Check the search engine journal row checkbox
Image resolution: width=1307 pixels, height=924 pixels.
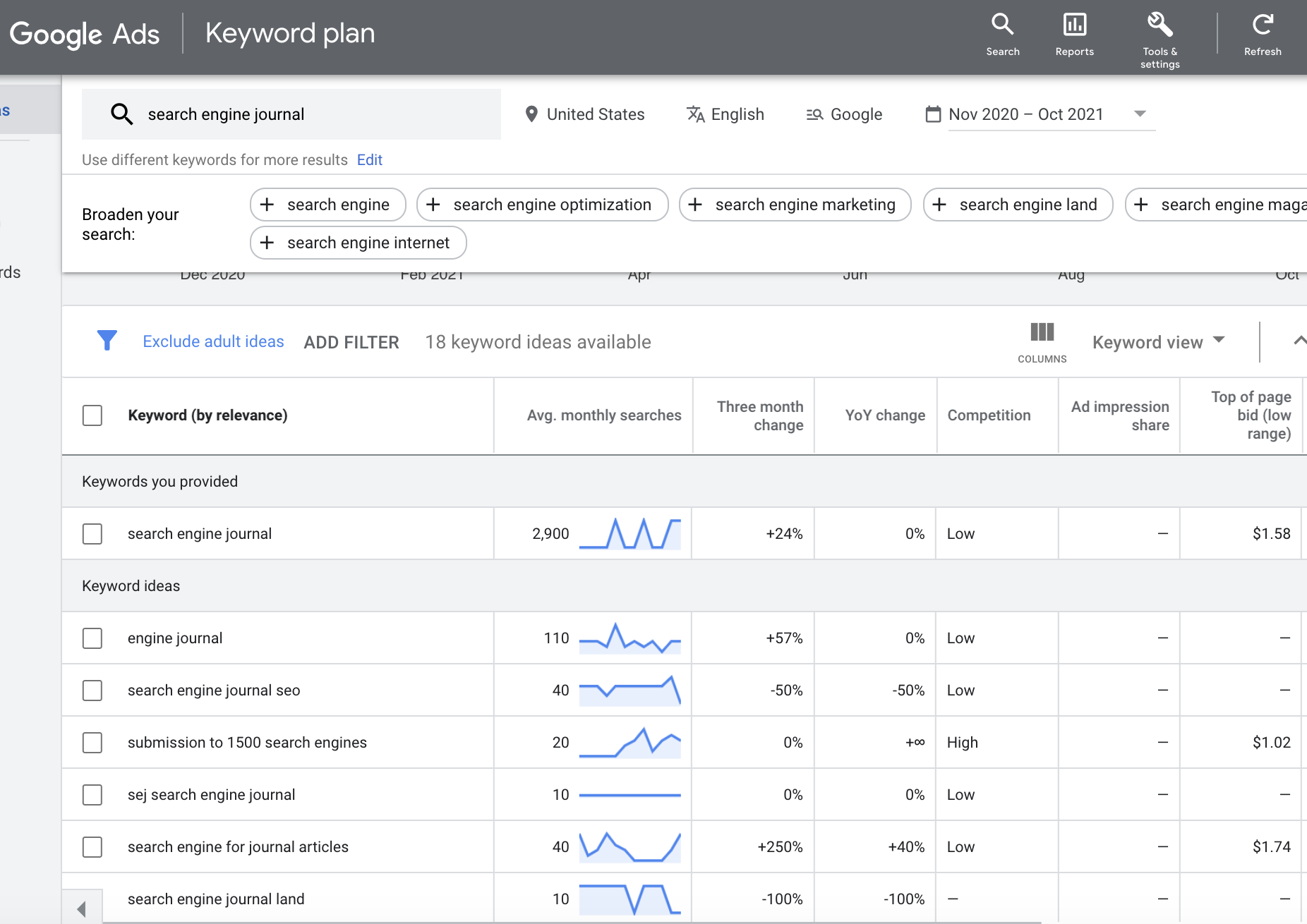point(92,534)
